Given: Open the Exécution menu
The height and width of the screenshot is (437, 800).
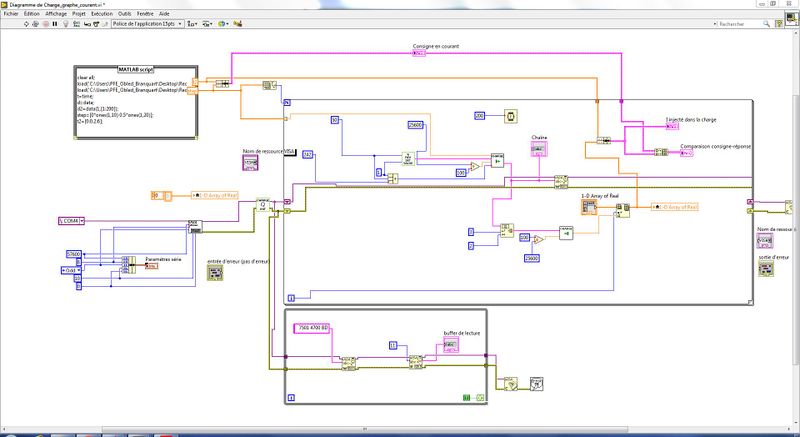Looking at the screenshot, I should click(101, 13).
